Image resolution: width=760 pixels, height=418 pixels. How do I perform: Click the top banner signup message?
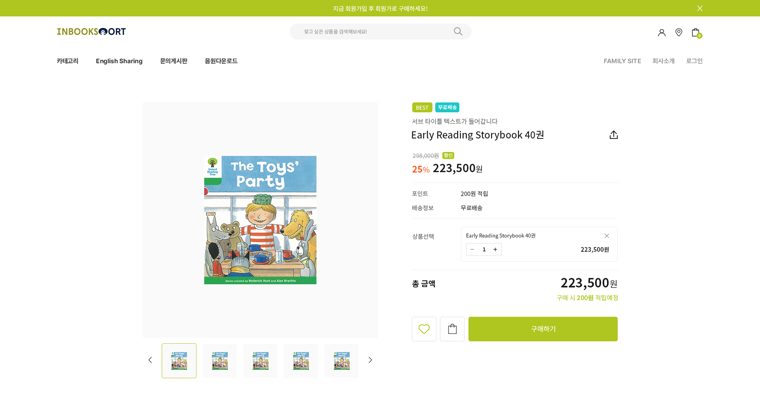click(x=380, y=8)
